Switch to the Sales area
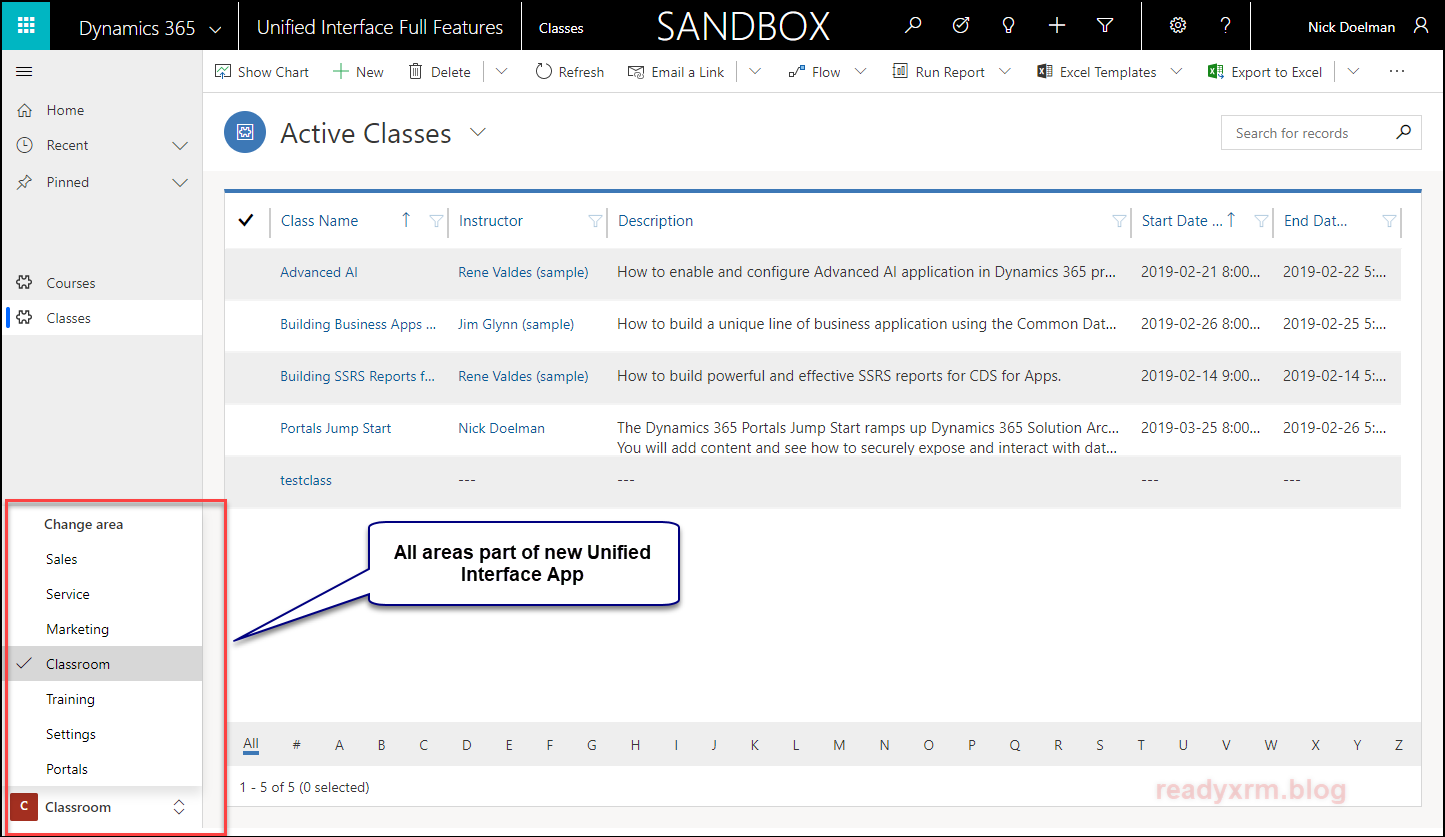This screenshot has height=837, width=1445. (62, 559)
